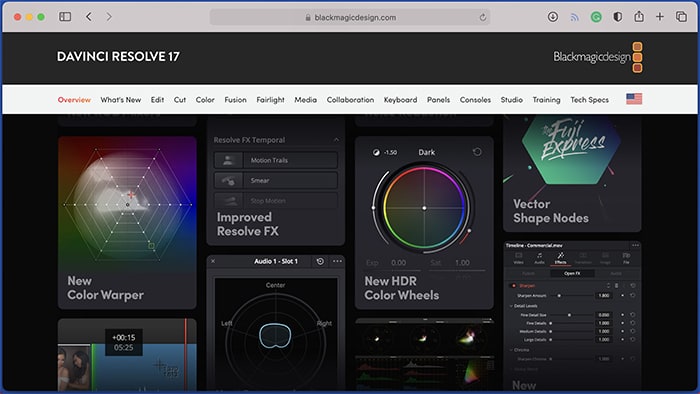Open the Keyboard link
The height and width of the screenshot is (394, 700).
tap(400, 100)
